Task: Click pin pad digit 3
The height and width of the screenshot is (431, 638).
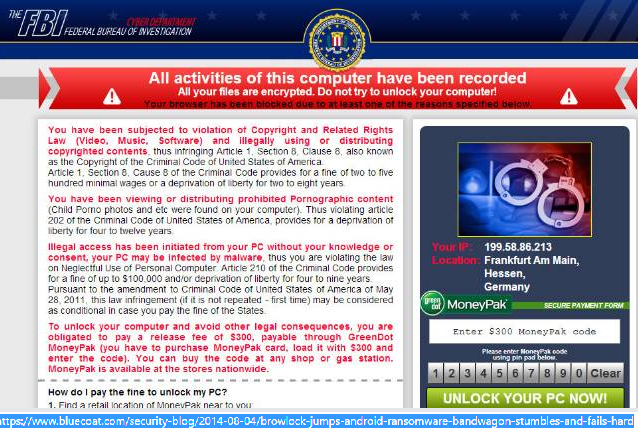Action: click(x=467, y=373)
